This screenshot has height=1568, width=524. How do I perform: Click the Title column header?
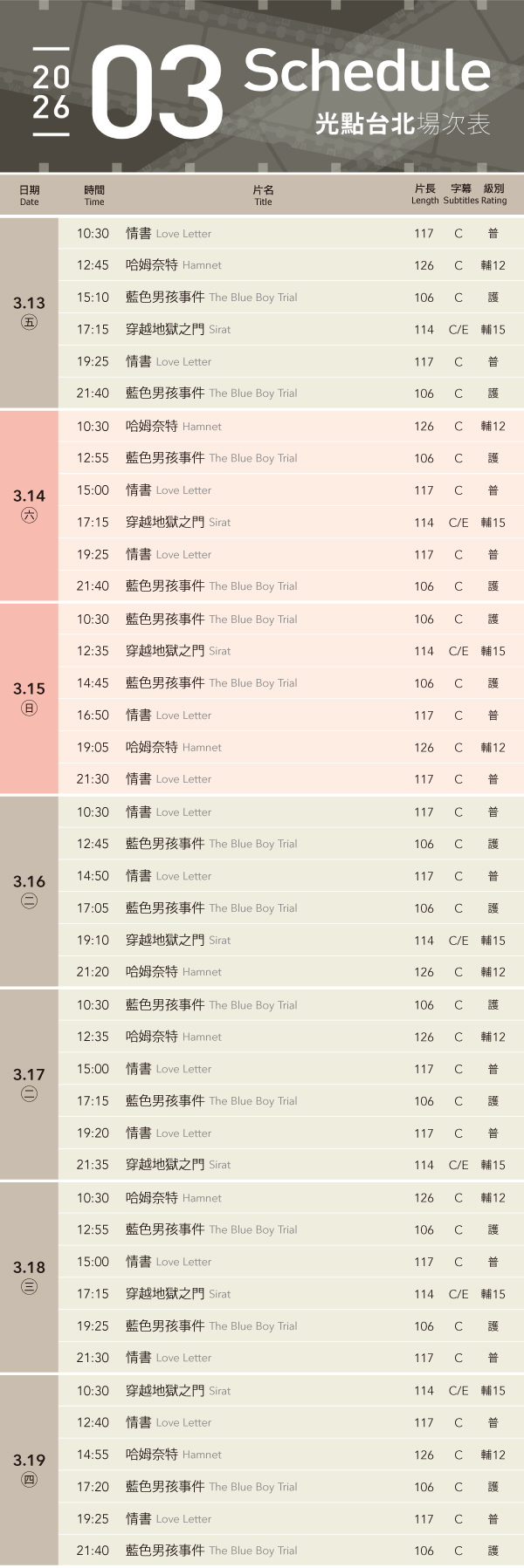click(x=263, y=195)
